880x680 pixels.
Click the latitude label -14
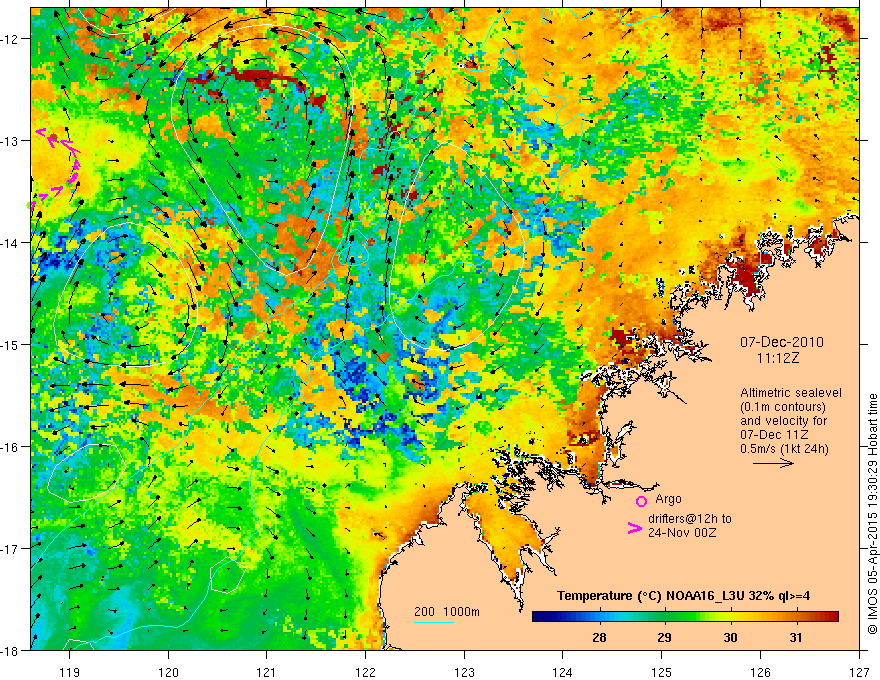tap(11, 243)
